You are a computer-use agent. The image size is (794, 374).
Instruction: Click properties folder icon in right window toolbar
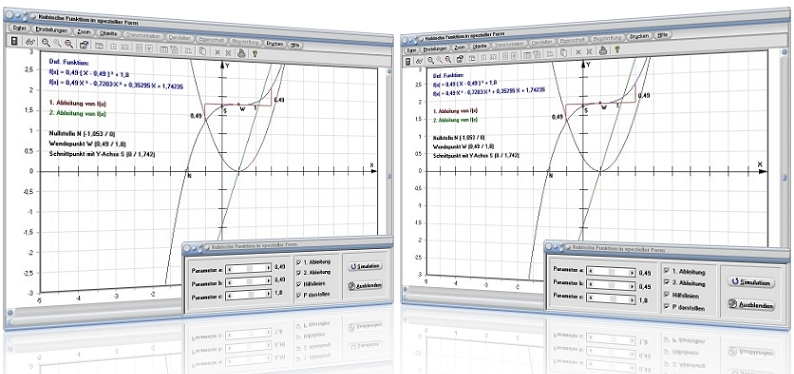(x=460, y=58)
